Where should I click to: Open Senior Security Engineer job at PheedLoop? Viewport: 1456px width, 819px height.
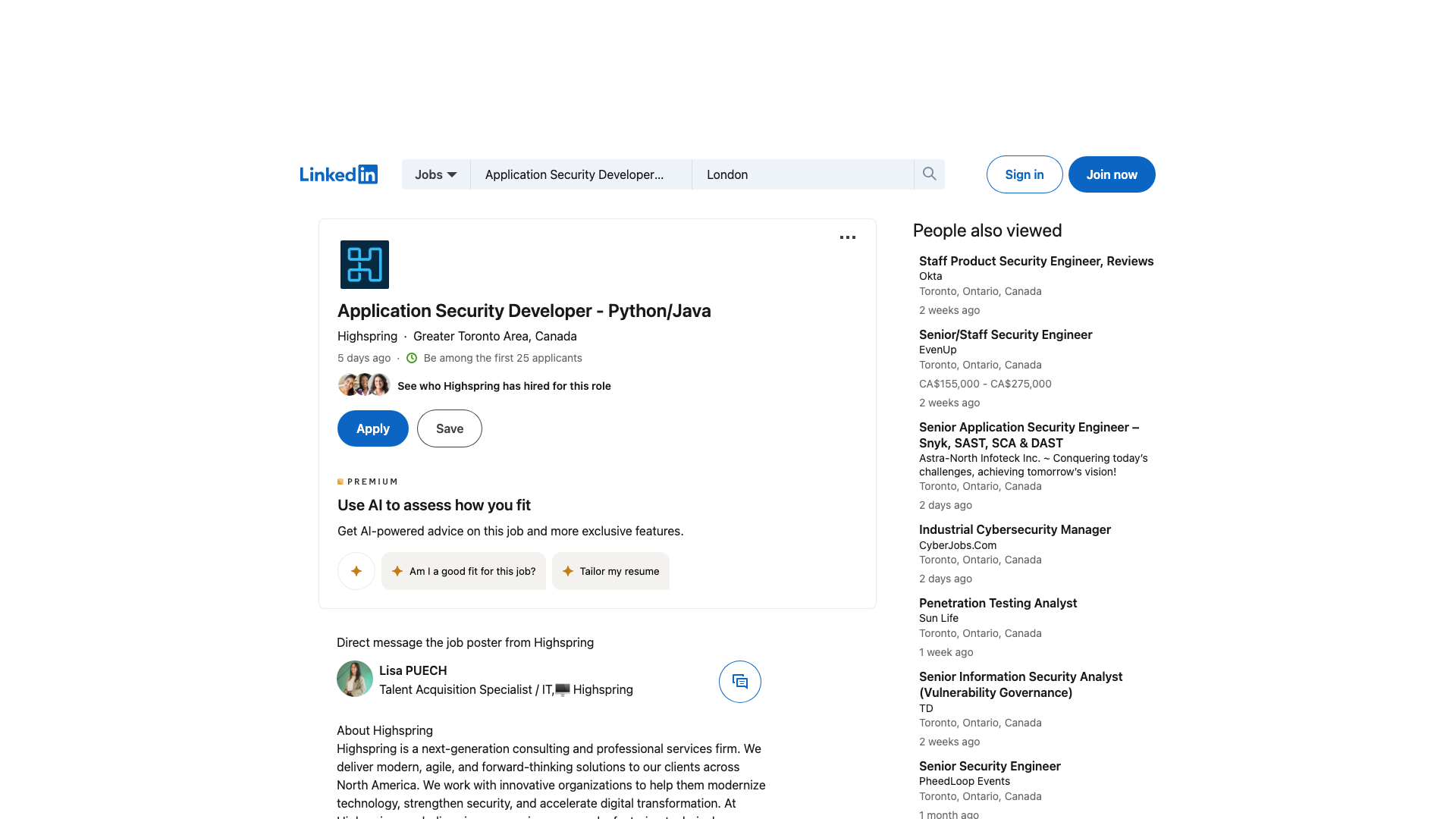[x=990, y=766]
